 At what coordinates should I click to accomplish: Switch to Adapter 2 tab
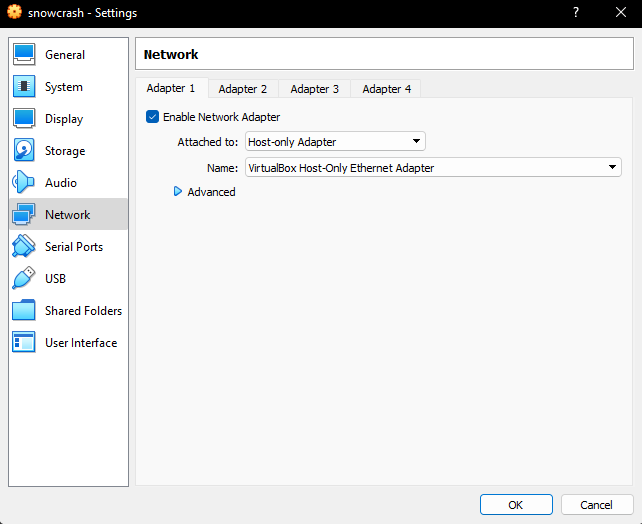pyautogui.click(x=243, y=89)
